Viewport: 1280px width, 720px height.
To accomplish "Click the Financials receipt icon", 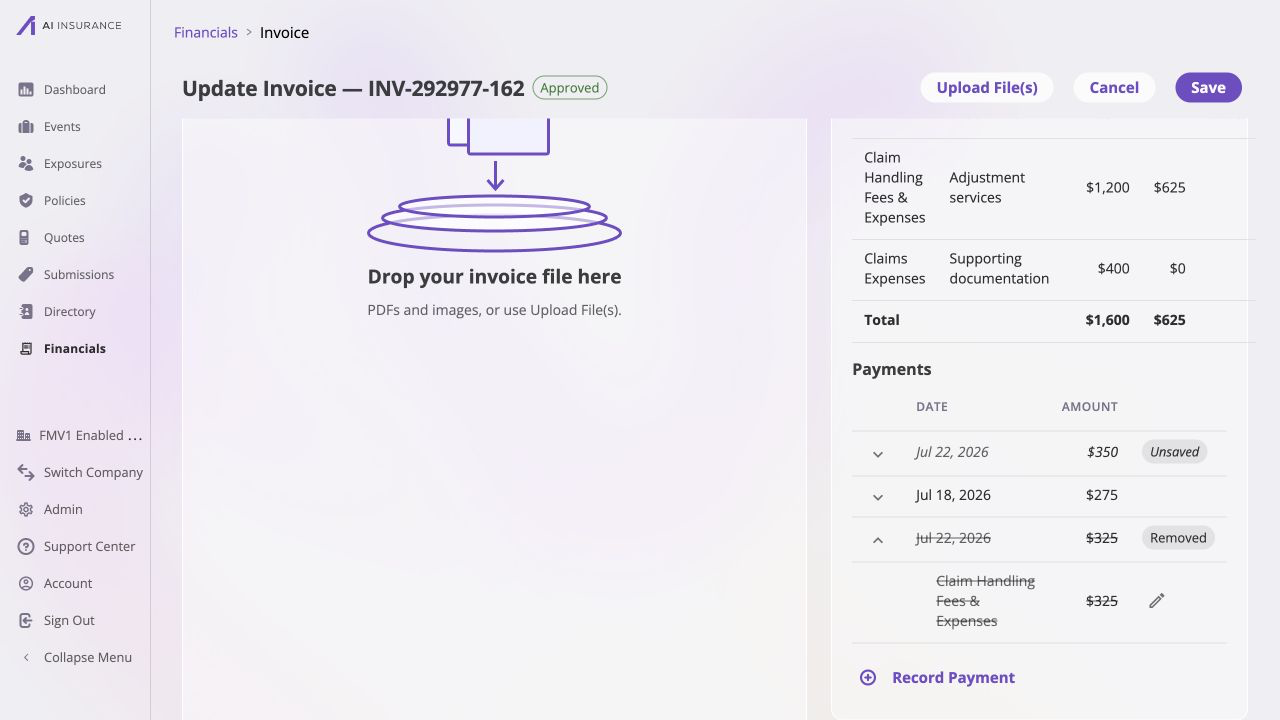I will [x=26, y=349].
